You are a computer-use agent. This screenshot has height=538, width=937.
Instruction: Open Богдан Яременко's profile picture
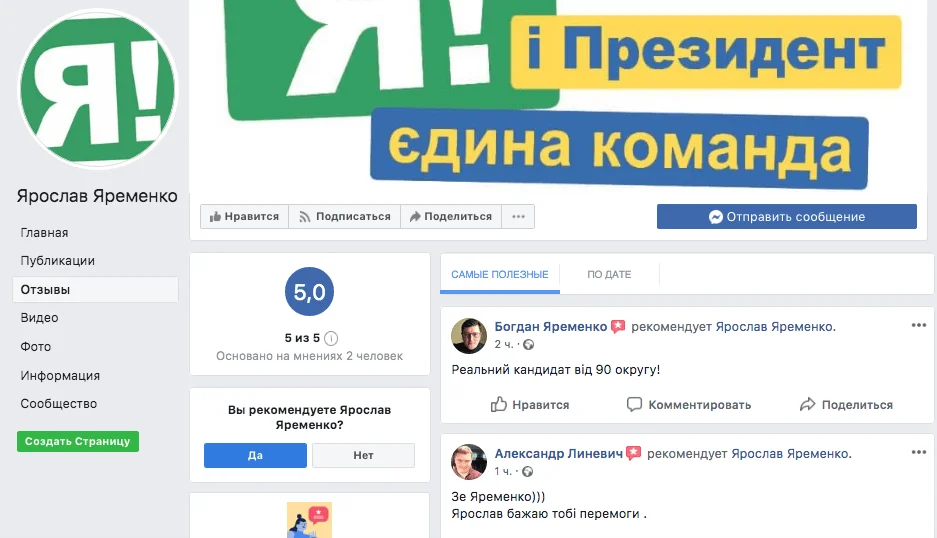coord(468,336)
